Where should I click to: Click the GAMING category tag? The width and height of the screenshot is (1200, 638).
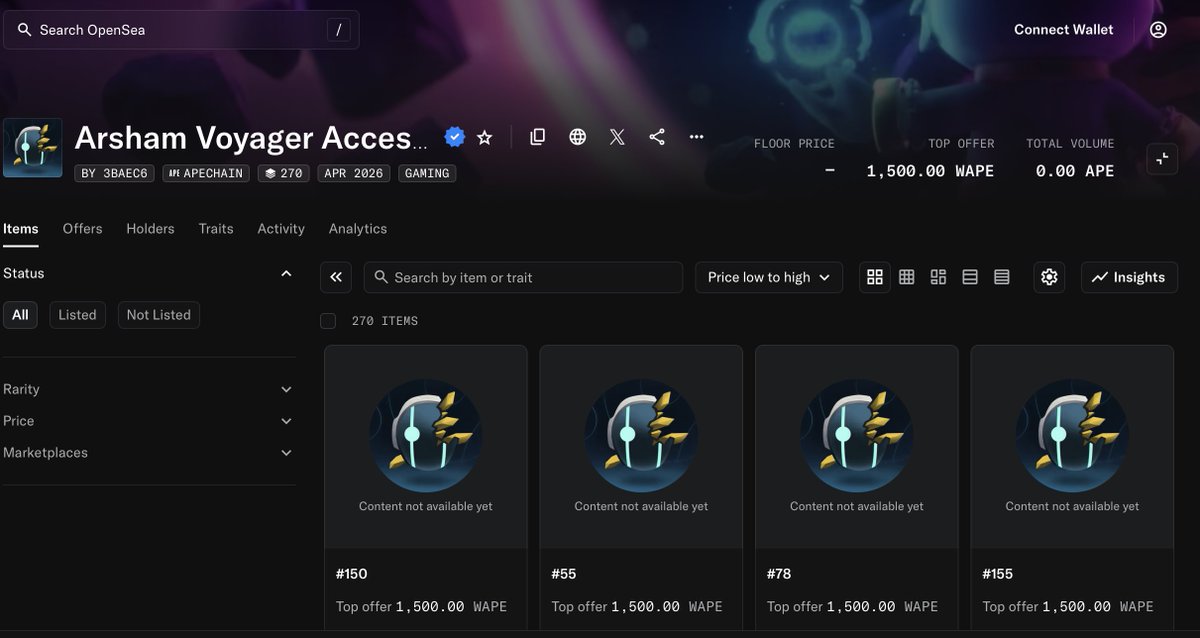pos(427,173)
